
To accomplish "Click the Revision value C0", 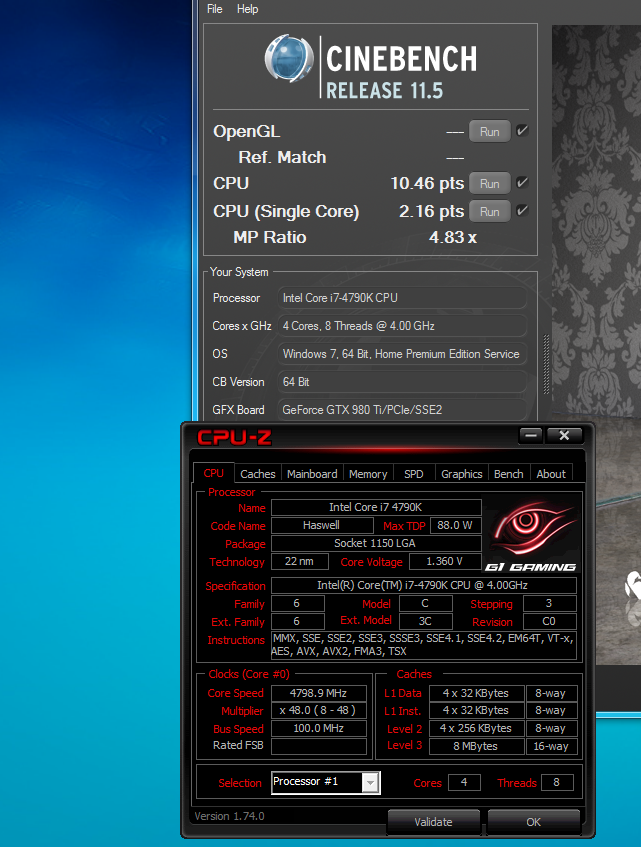I will pyautogui.click(x=549, y=621).
